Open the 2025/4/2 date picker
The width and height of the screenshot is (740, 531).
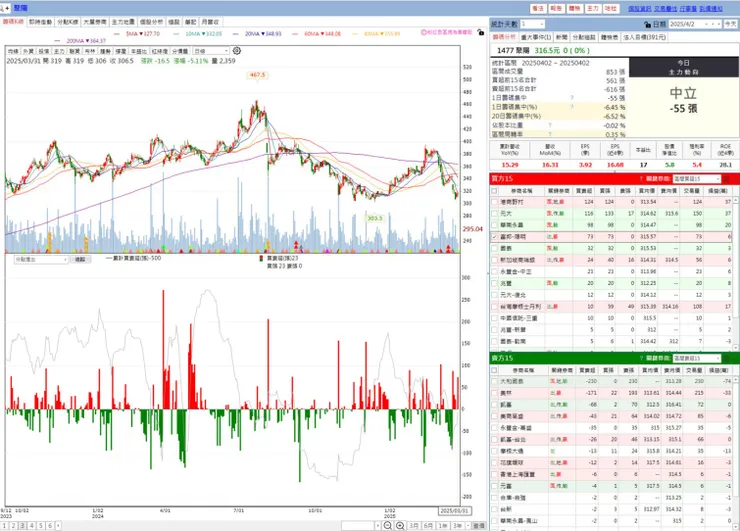pyautogui.click(x=695, y=24)
